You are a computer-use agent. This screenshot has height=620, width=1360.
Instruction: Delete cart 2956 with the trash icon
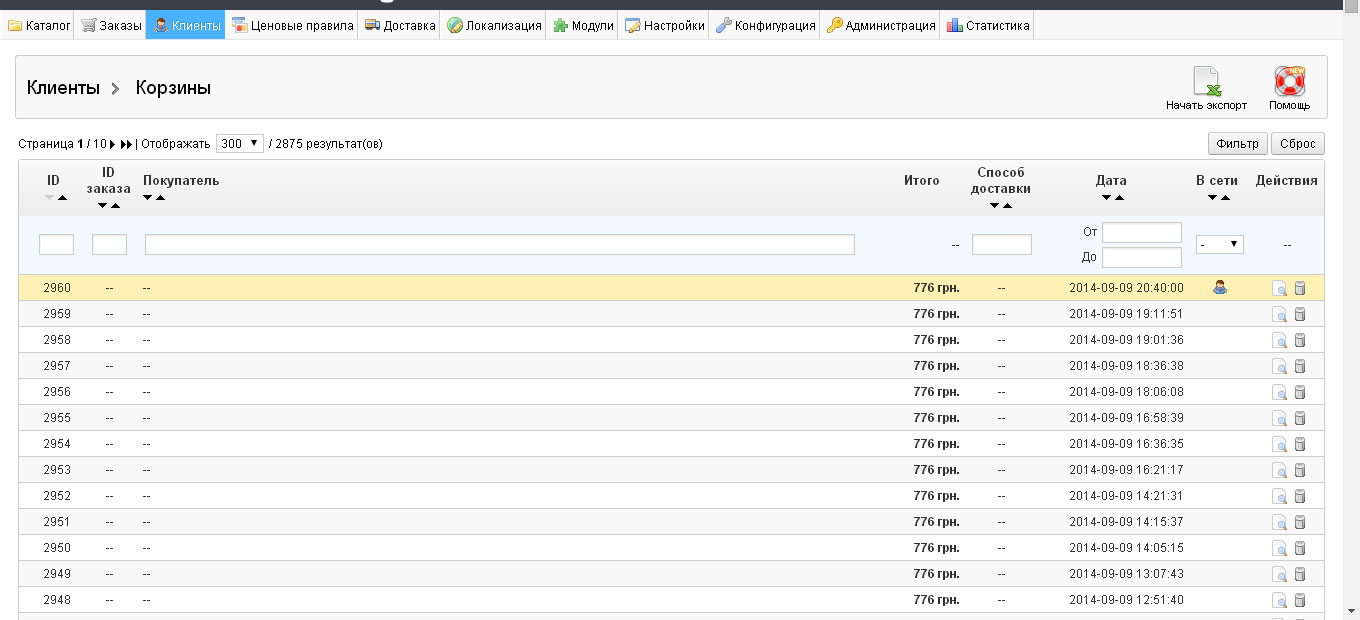pyautogui.click(x=1300, y=392)
